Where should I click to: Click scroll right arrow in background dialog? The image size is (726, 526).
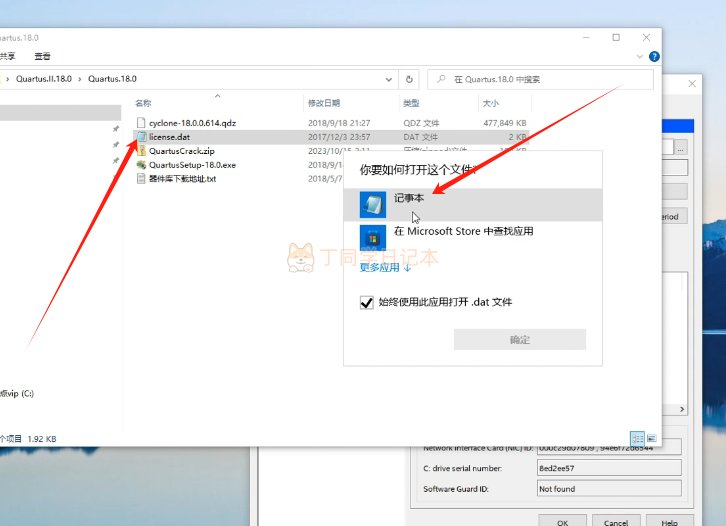coord(682,409)
